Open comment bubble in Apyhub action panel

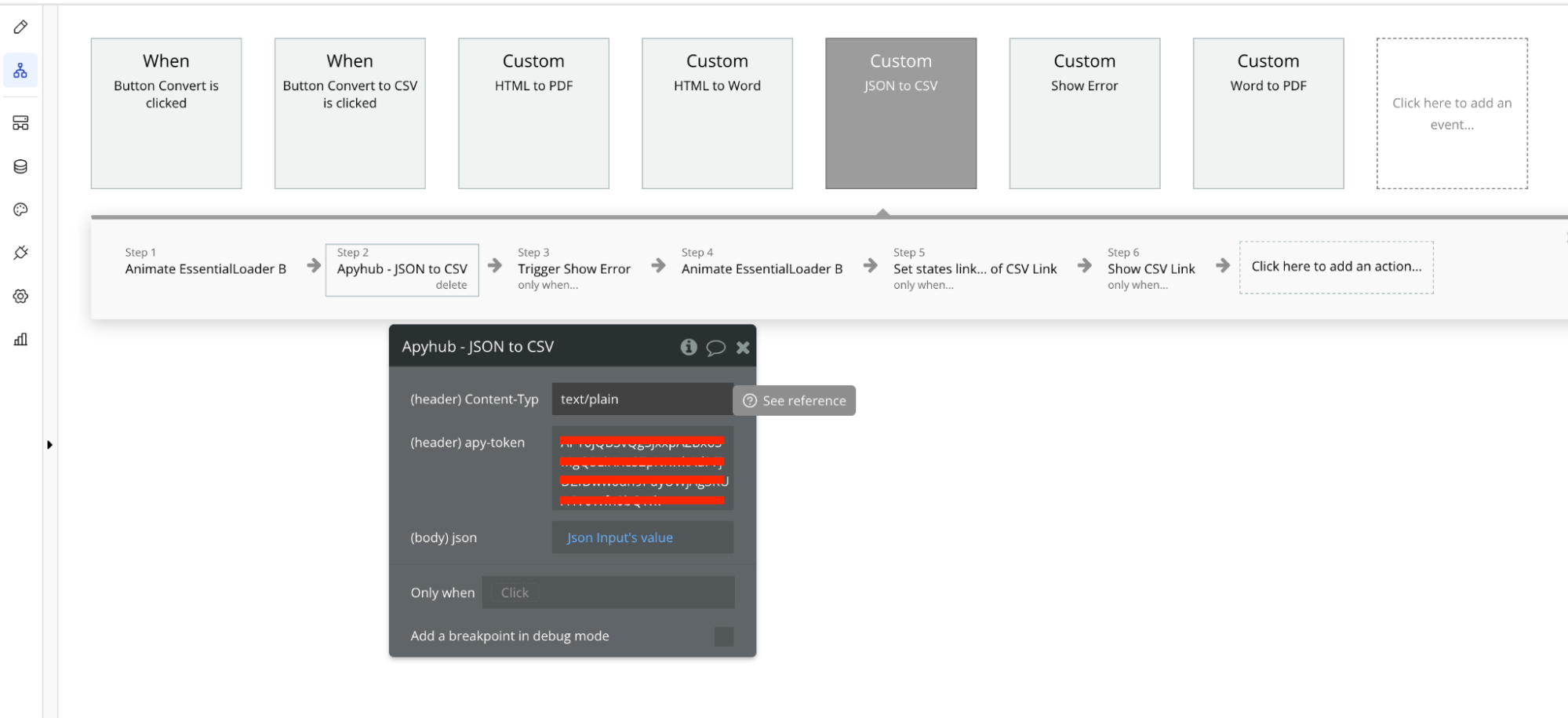715,348
